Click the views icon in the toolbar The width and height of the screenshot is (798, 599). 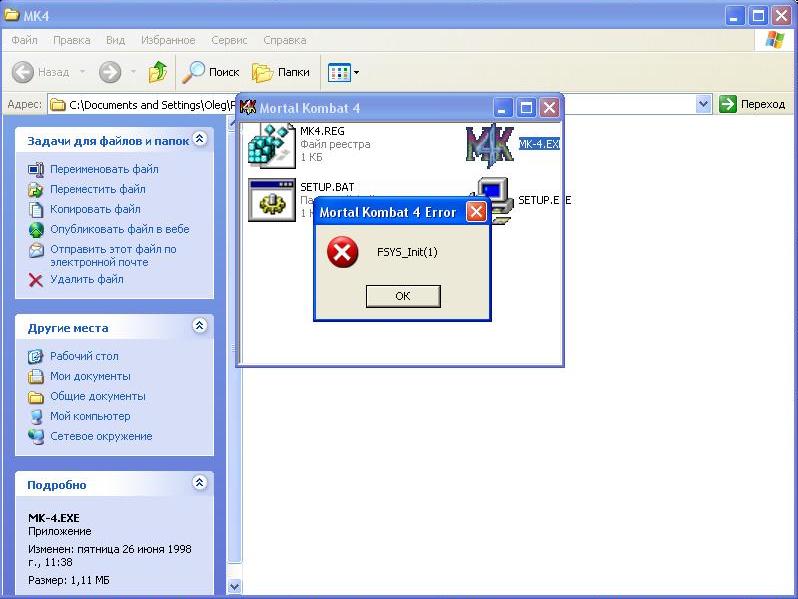click(339, 72)
